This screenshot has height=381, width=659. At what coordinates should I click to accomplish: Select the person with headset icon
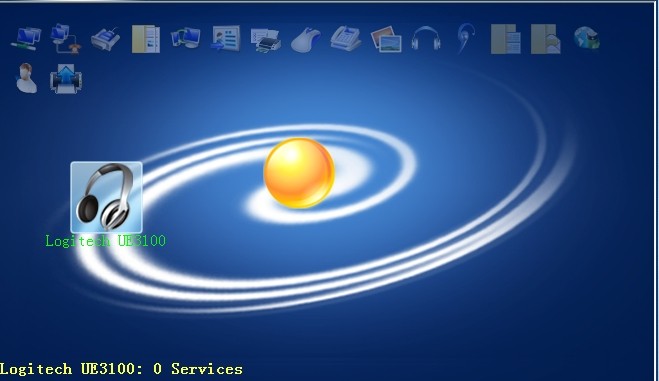point(26,78)
